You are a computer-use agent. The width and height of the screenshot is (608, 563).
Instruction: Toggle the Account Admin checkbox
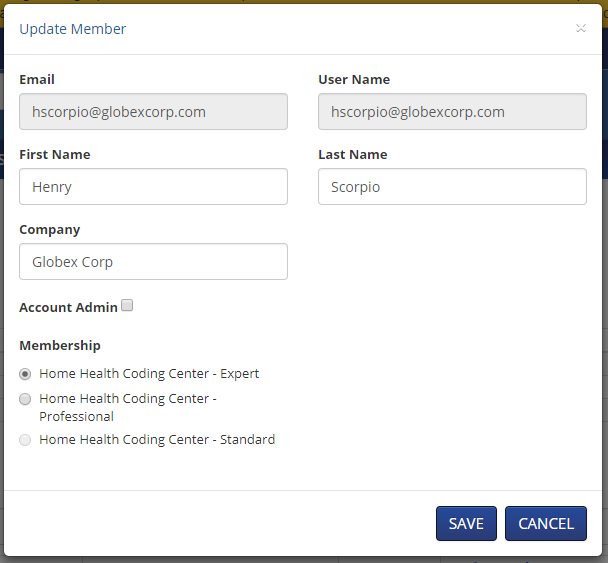tap(127, 305)
